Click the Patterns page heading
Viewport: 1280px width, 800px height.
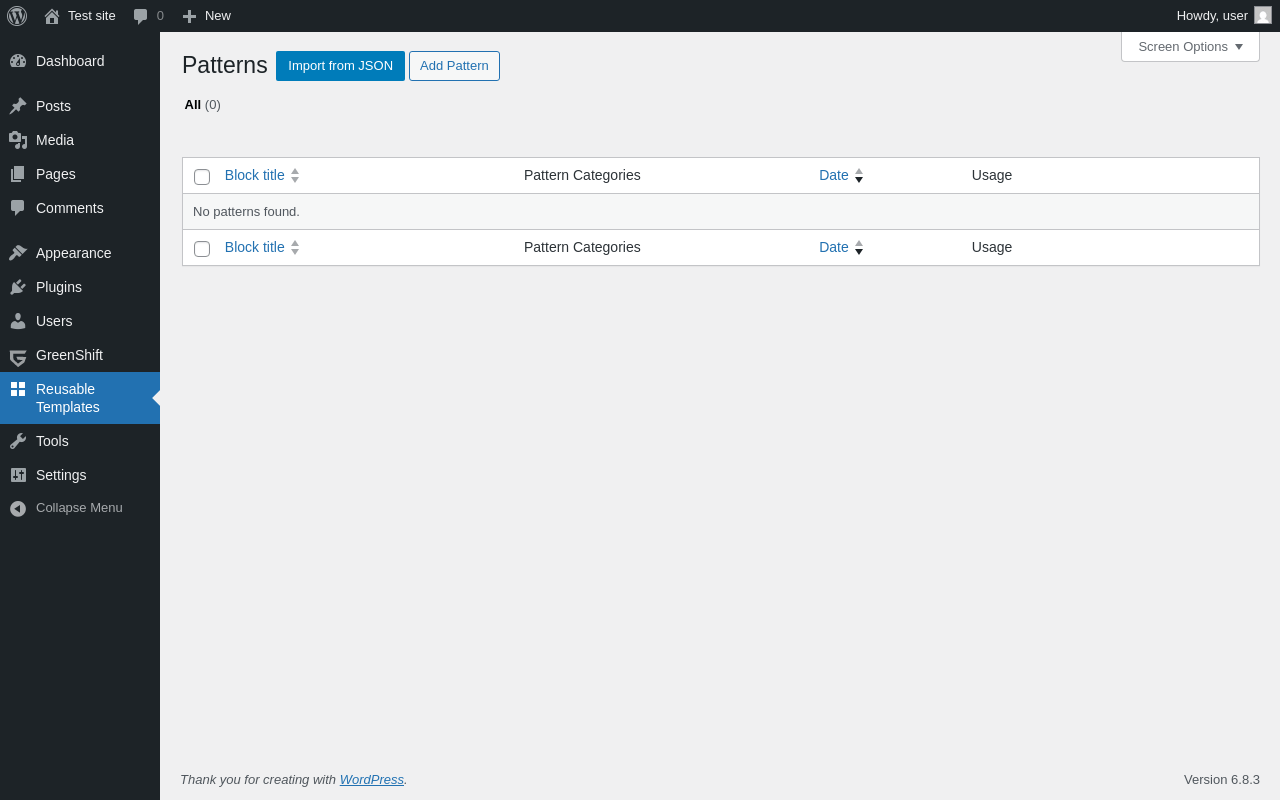click(x=225, y=65)
